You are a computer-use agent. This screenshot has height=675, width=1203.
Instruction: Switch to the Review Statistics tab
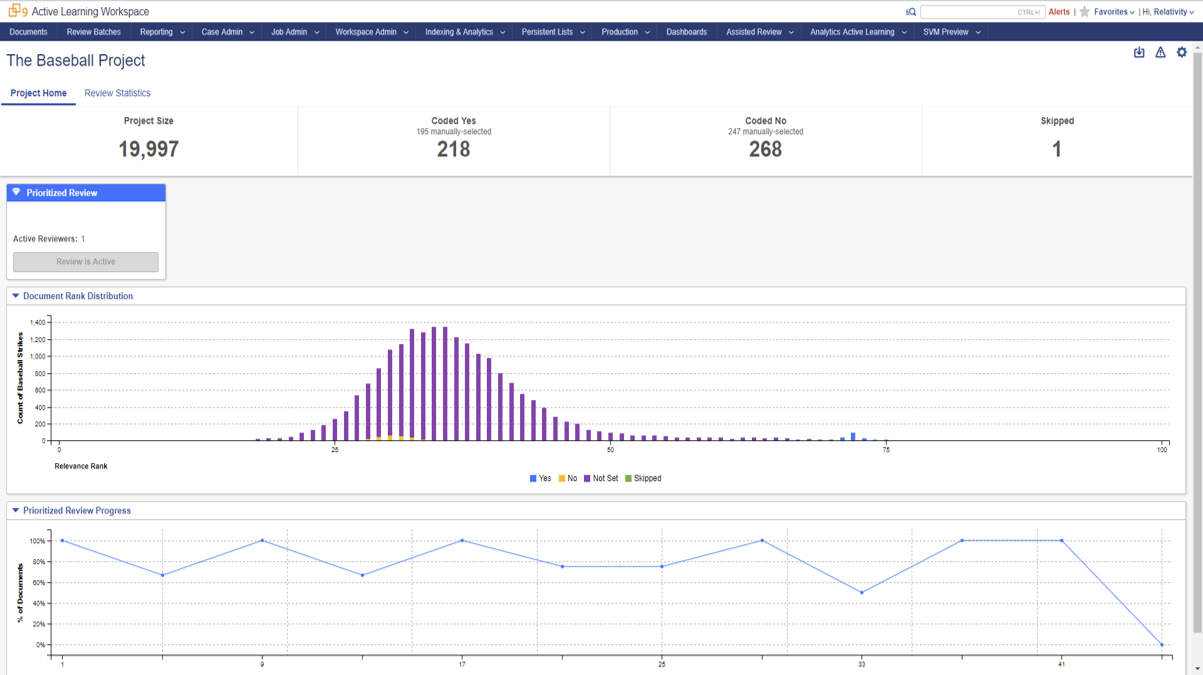[x=117, y=92]
